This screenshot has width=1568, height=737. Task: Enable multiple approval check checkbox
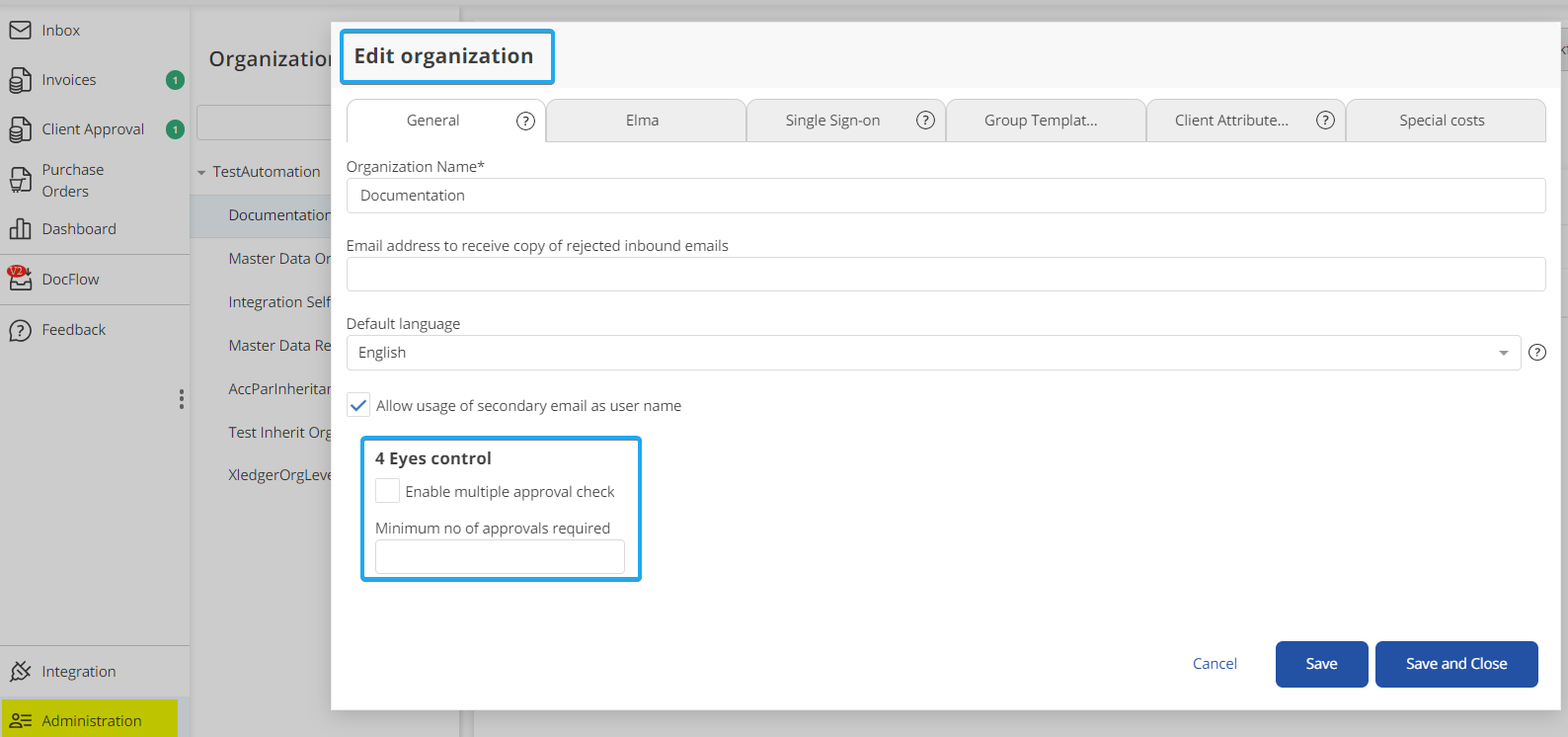[388, 491]
